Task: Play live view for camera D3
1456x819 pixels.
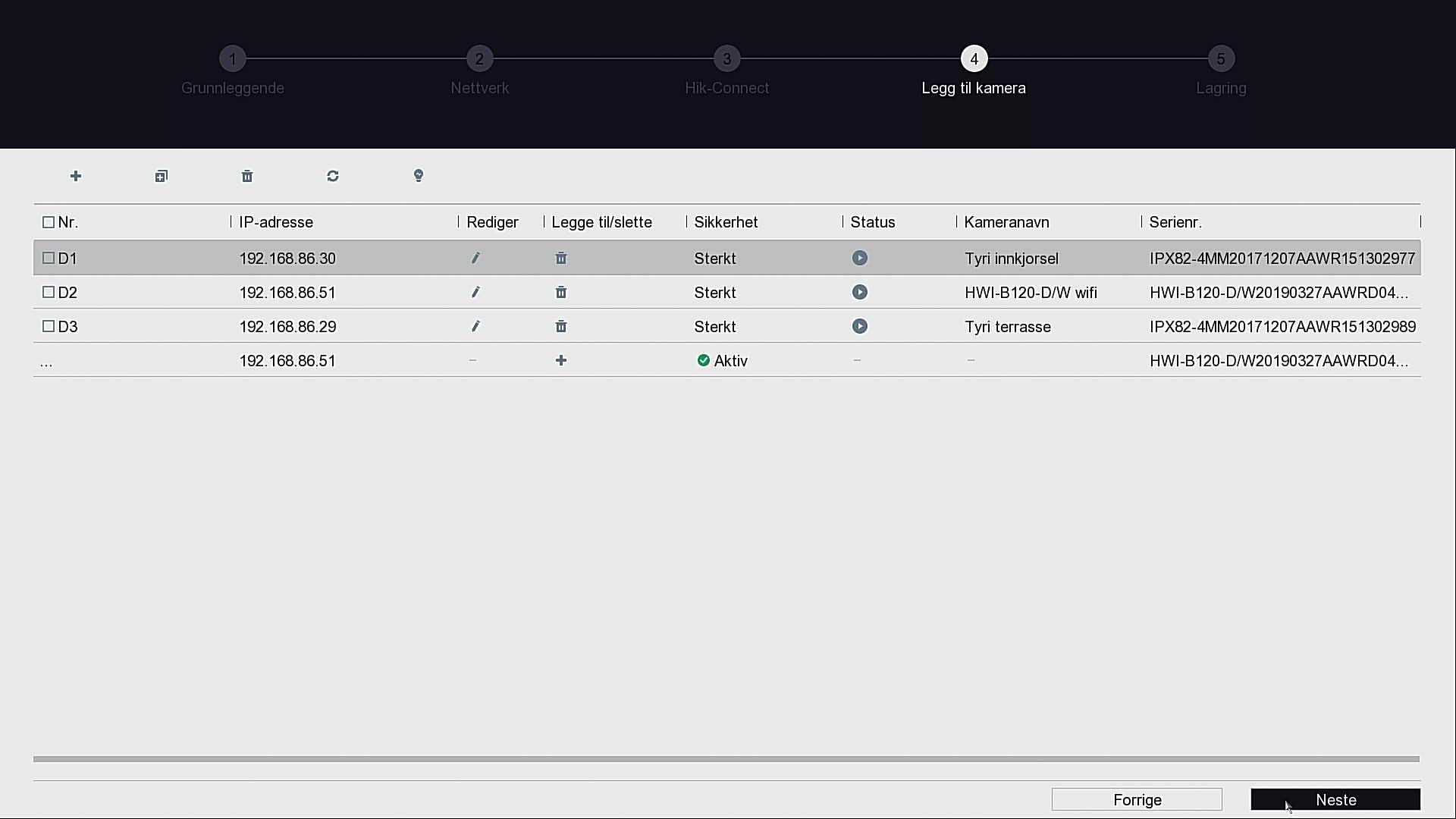Action: click(859, 327)
